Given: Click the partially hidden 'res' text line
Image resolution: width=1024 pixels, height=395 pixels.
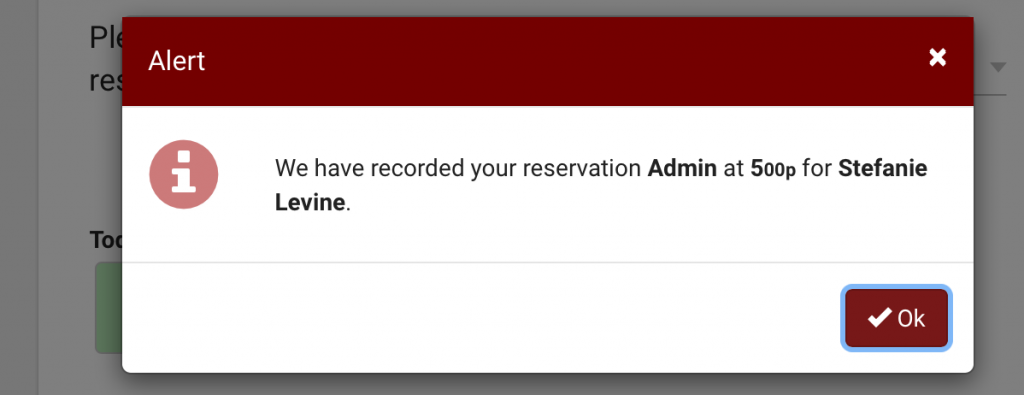Looking at the screenshot, I should pyautogui.click(x=105, y=82).
